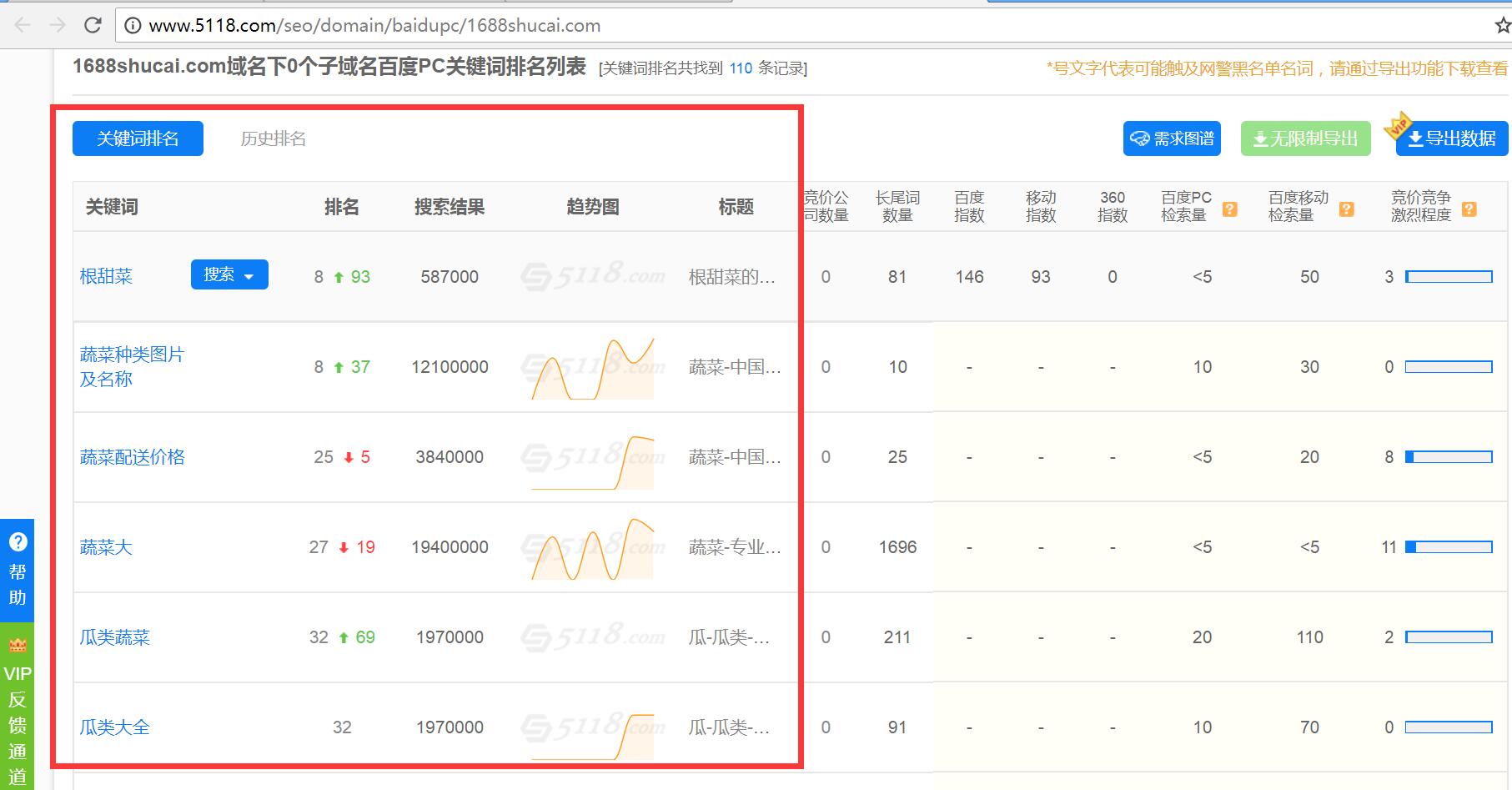Open help tooltip beside 百度PC检索量 header
This screenshot has height=790, width=1512.
click(1229, 209)
